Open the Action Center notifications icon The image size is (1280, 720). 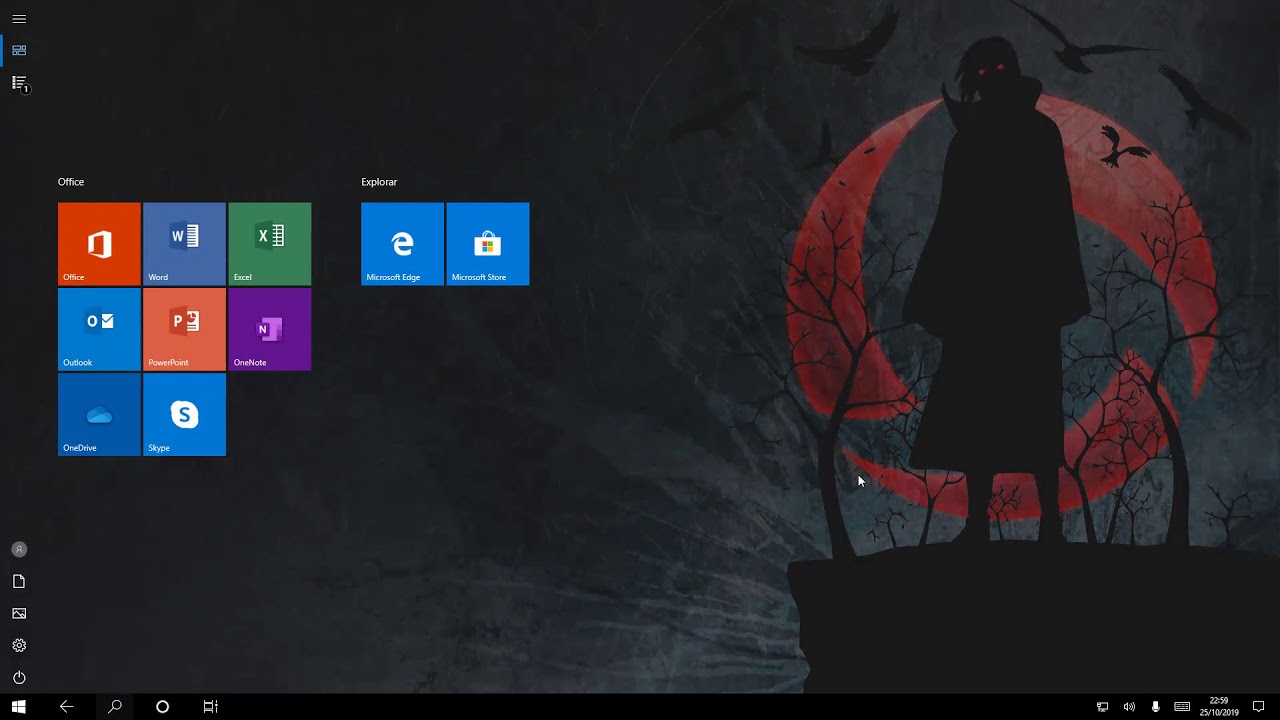click(1259, 707)
